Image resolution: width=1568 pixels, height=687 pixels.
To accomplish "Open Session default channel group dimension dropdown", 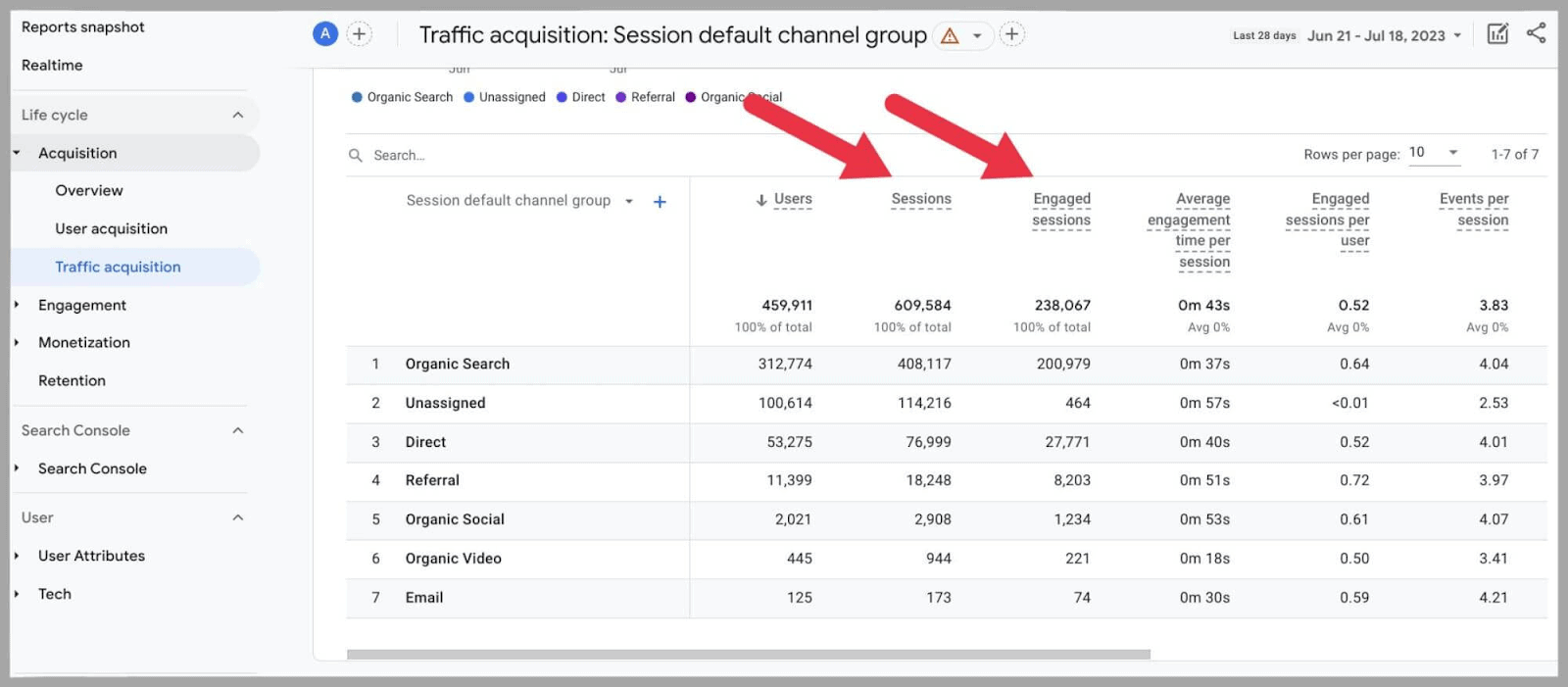I will [x=629, y=201].
